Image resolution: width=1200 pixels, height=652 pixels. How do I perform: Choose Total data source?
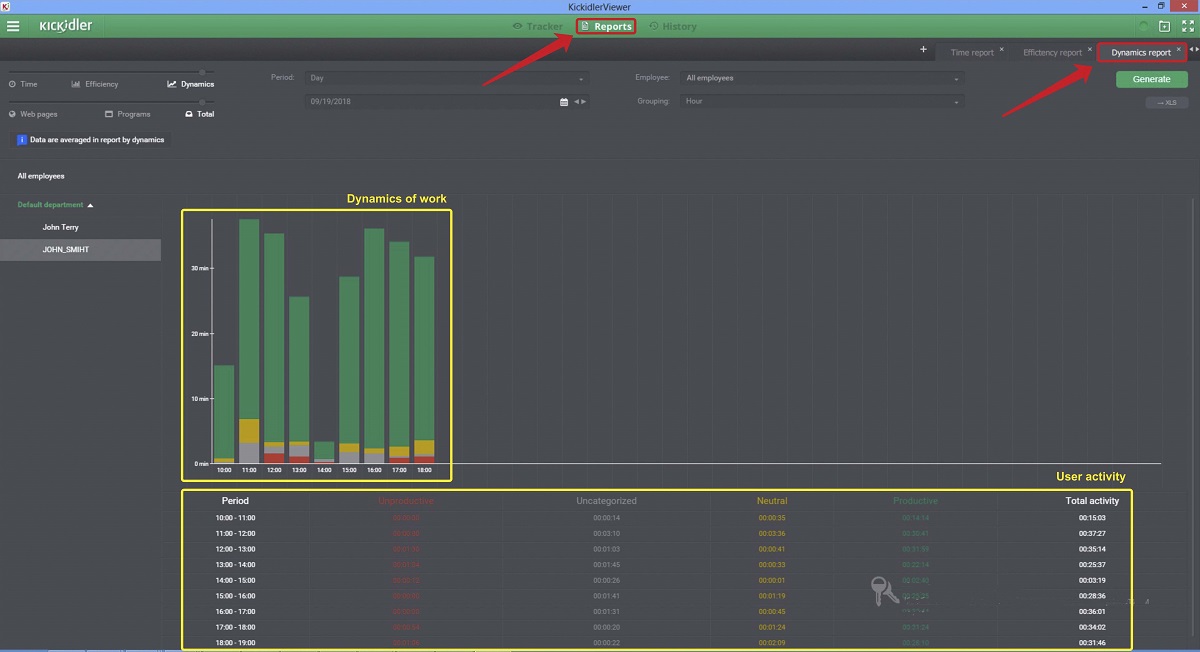pyautogui.click(x=199, y=114)
